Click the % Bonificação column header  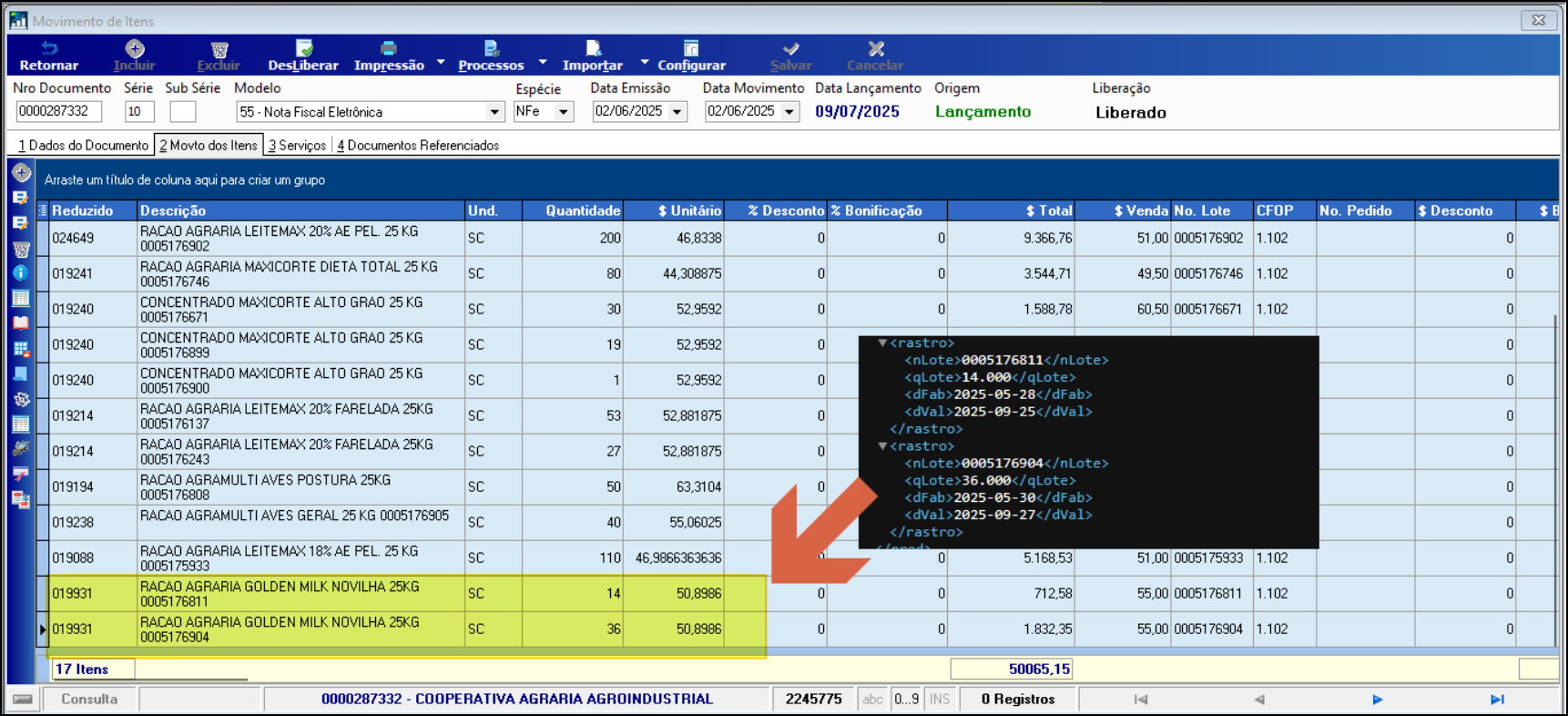887,210
